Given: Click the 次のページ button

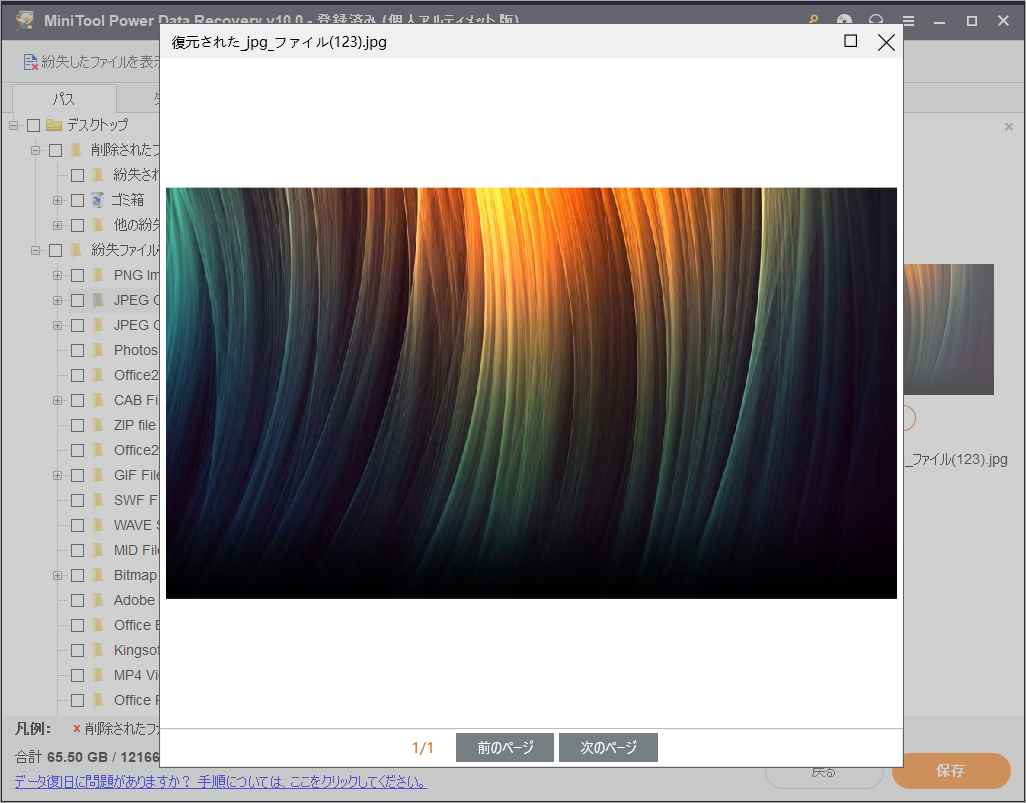Looking at the screenshot, I should point(608,748).
